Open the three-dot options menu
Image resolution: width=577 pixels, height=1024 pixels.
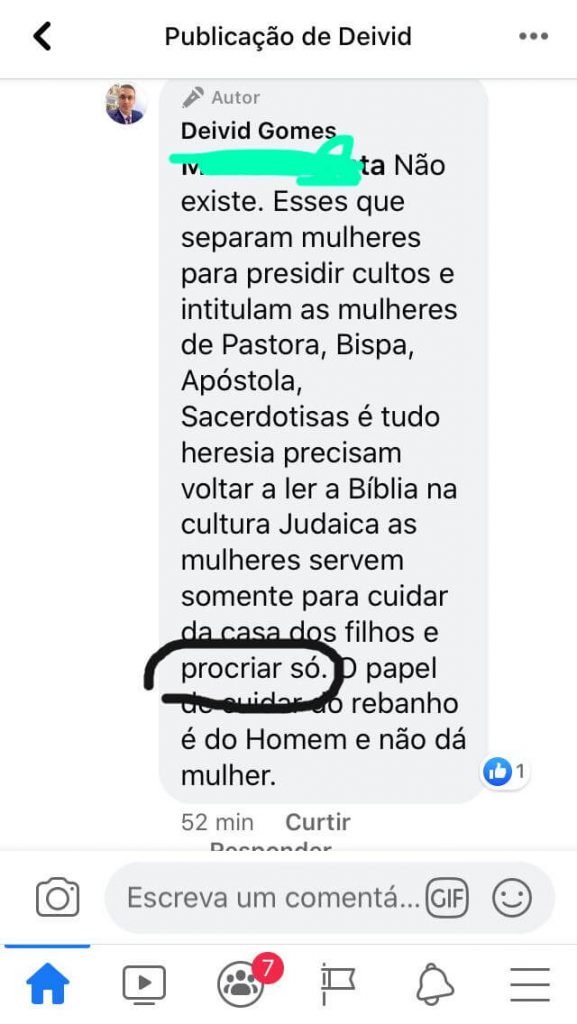(533, 37)
